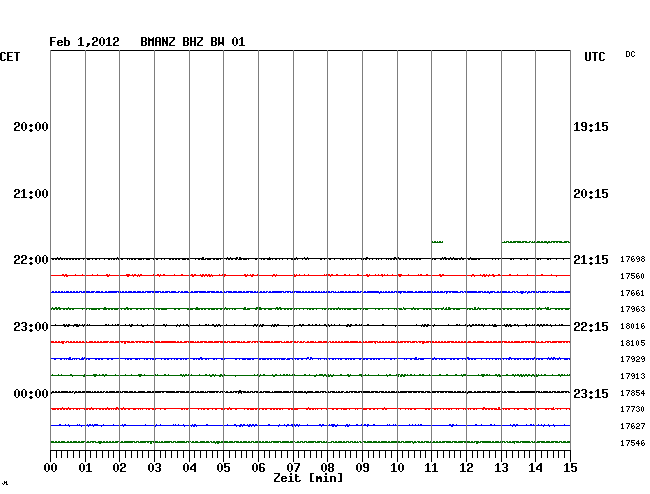This screenshot has width=650, height=494.
Task: Click the minute tick label 12
Action: tap(466, 468)
